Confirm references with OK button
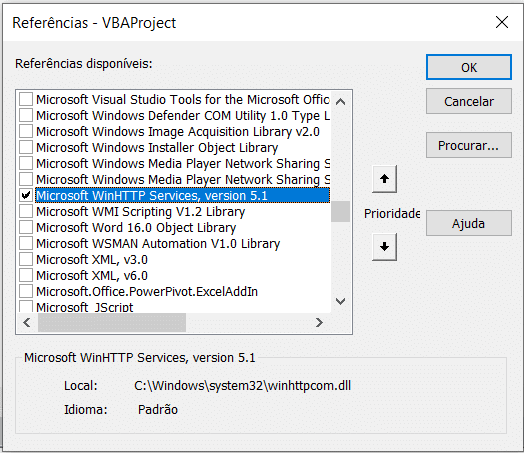The height and width of the screenshot is (453, 524). tap(469, 67)
